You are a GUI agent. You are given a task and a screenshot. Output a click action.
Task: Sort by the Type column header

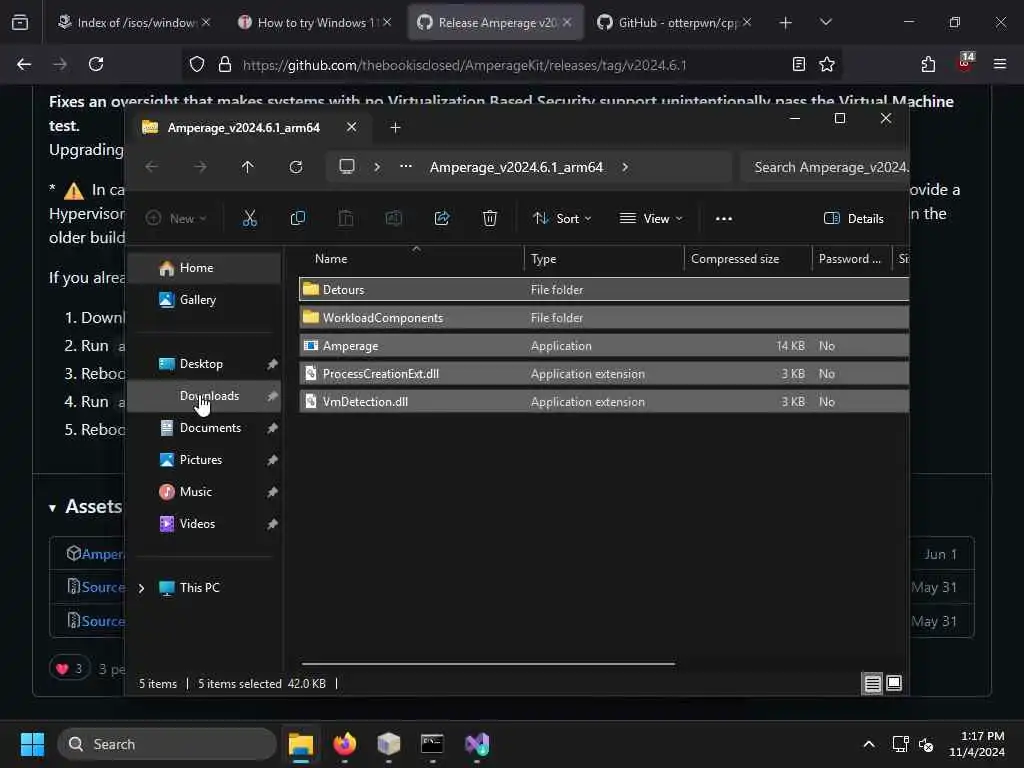click(x=603, y=259)
